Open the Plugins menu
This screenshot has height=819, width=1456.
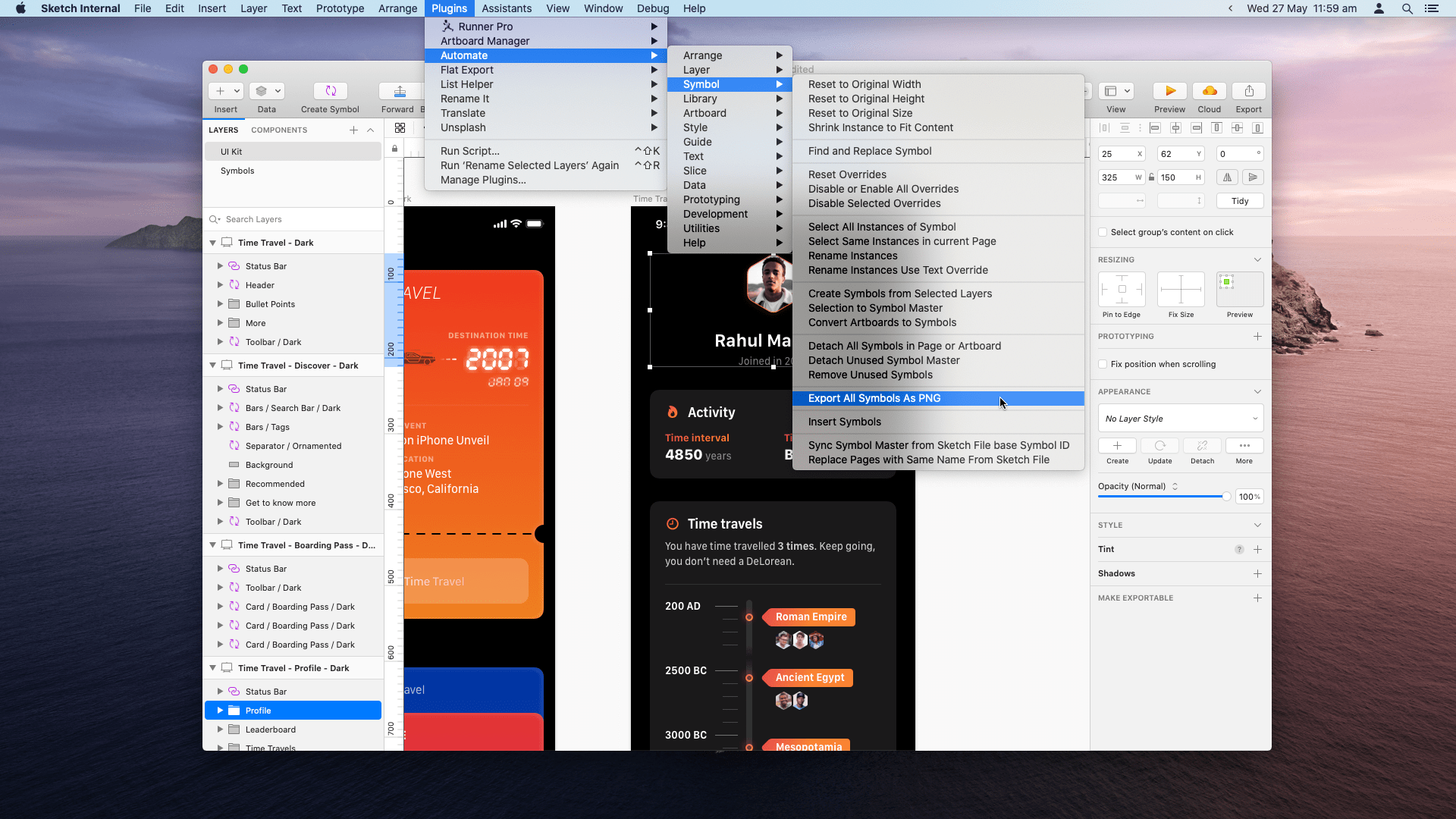point(448,8)
